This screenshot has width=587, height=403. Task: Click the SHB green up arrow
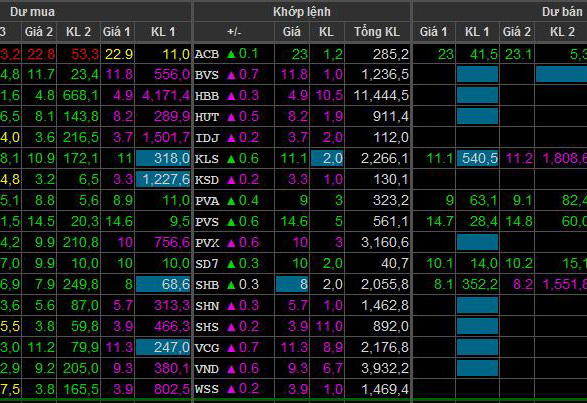[x=231, y=285]
